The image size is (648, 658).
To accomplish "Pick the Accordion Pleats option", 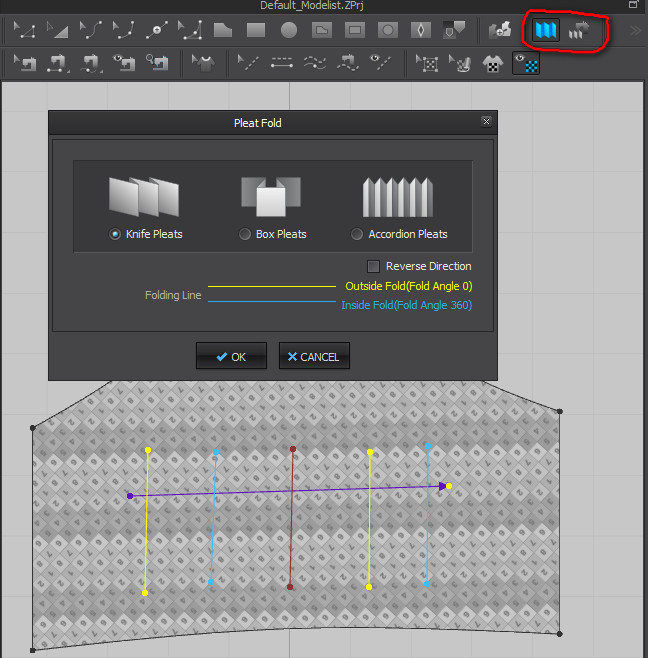I will click(x=357, y=234).
